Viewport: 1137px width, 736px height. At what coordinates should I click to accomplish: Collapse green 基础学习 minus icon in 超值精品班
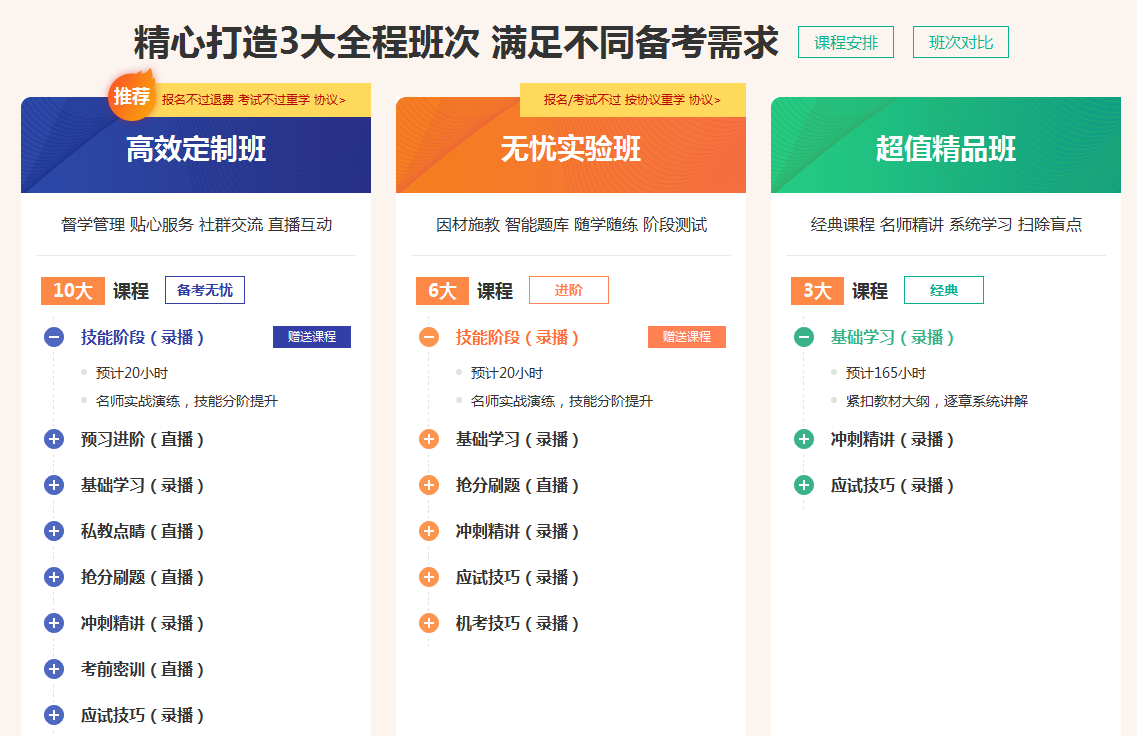tap(804, 337)
